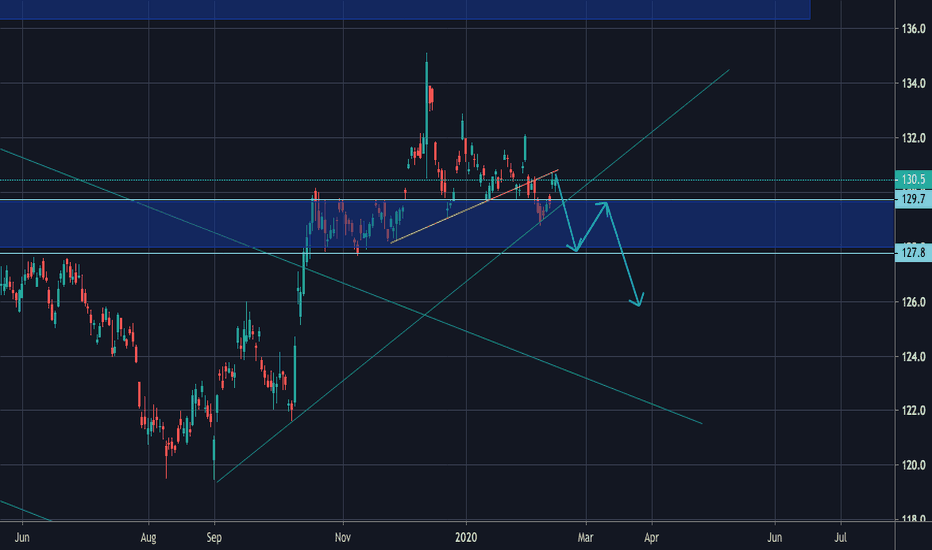
Task: Click the Jun 2019 label on time axis
Action: (x=22, y=538)
